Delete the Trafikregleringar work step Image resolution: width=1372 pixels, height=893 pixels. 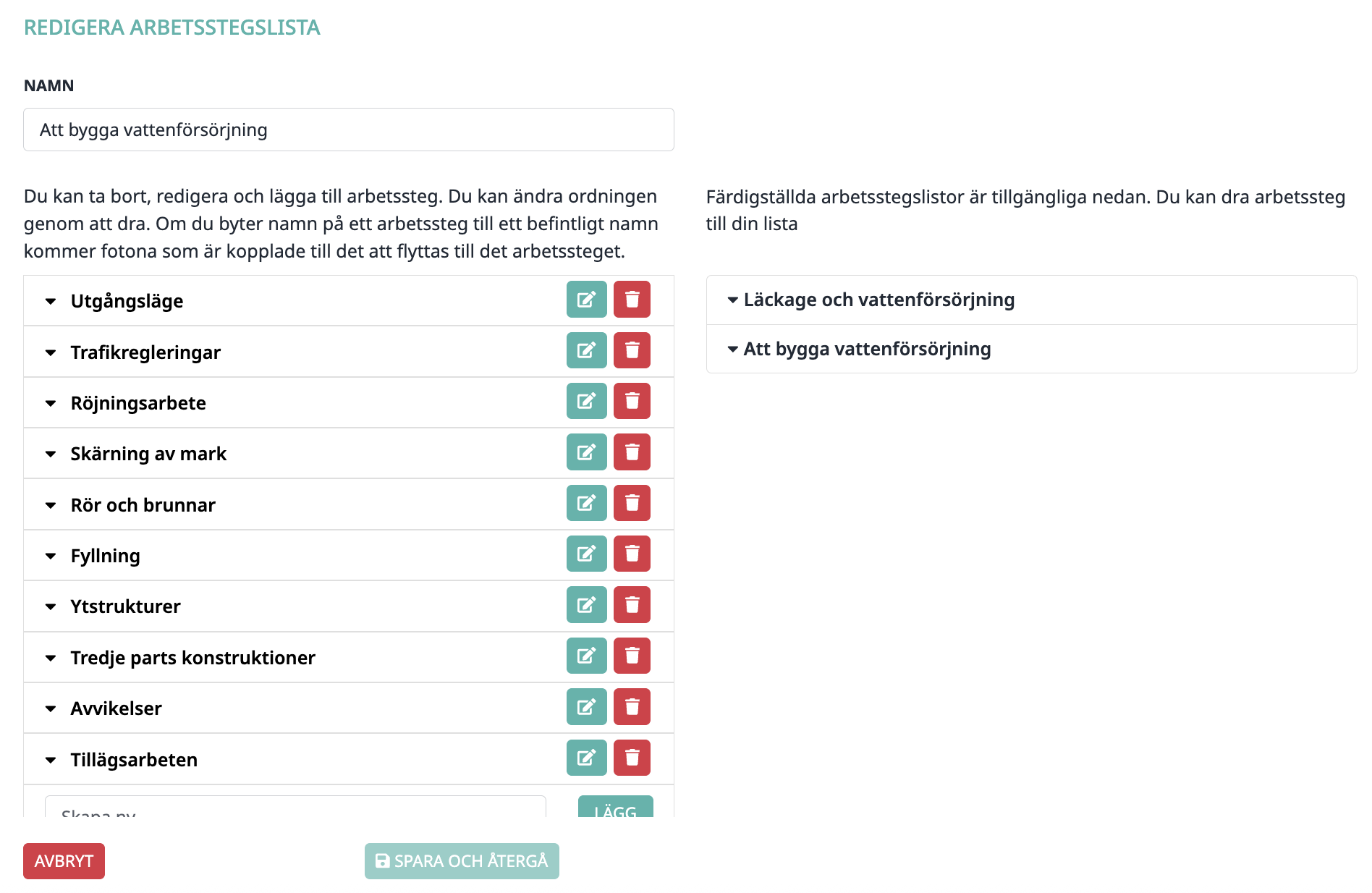coord(632,350)
